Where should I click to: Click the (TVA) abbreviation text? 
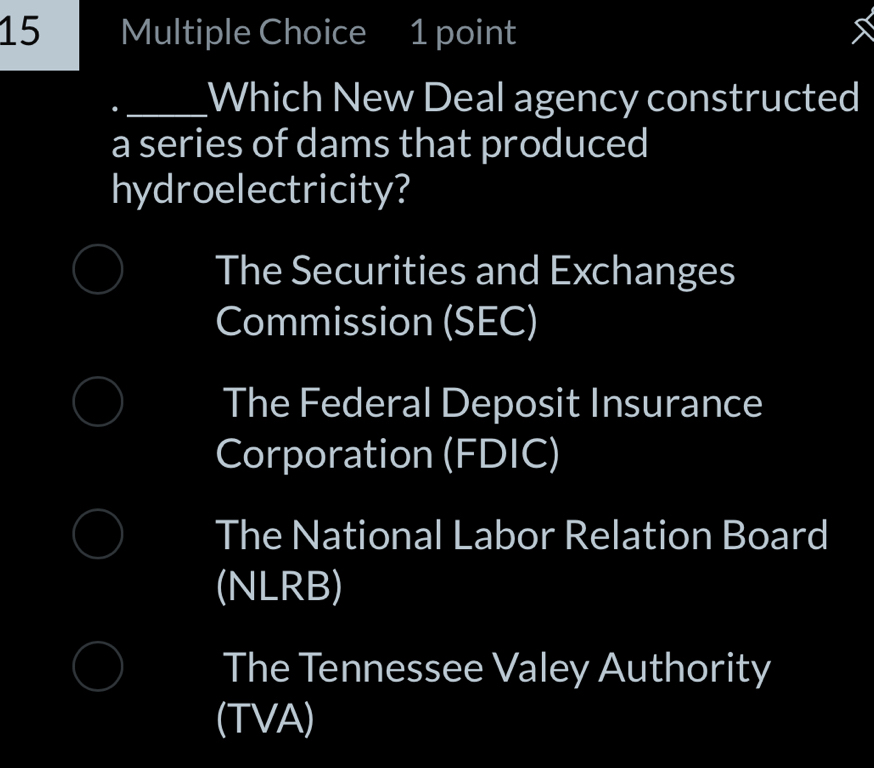click(x=266, y=719)
